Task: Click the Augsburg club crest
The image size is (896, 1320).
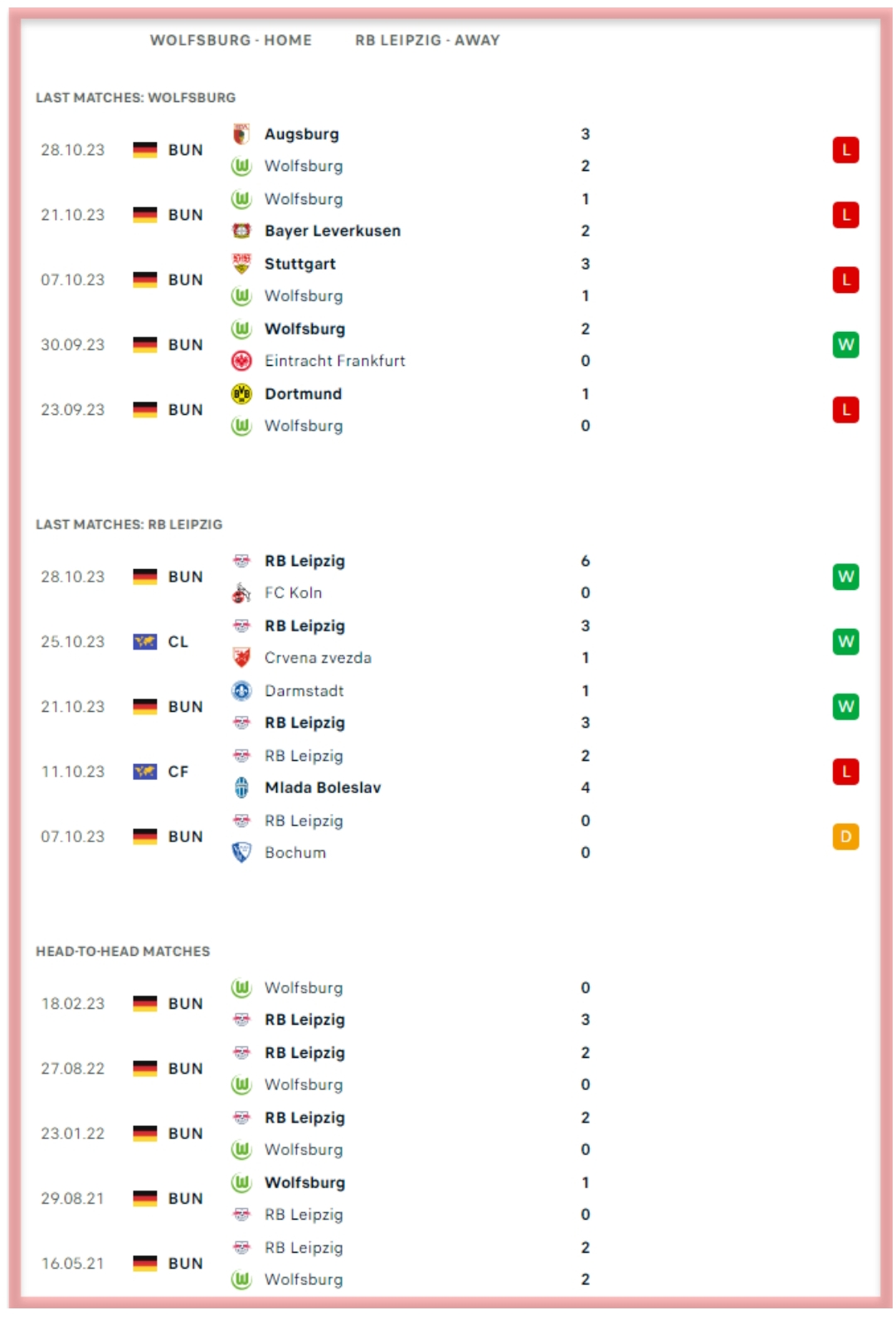Action: (x=241, y=134)
